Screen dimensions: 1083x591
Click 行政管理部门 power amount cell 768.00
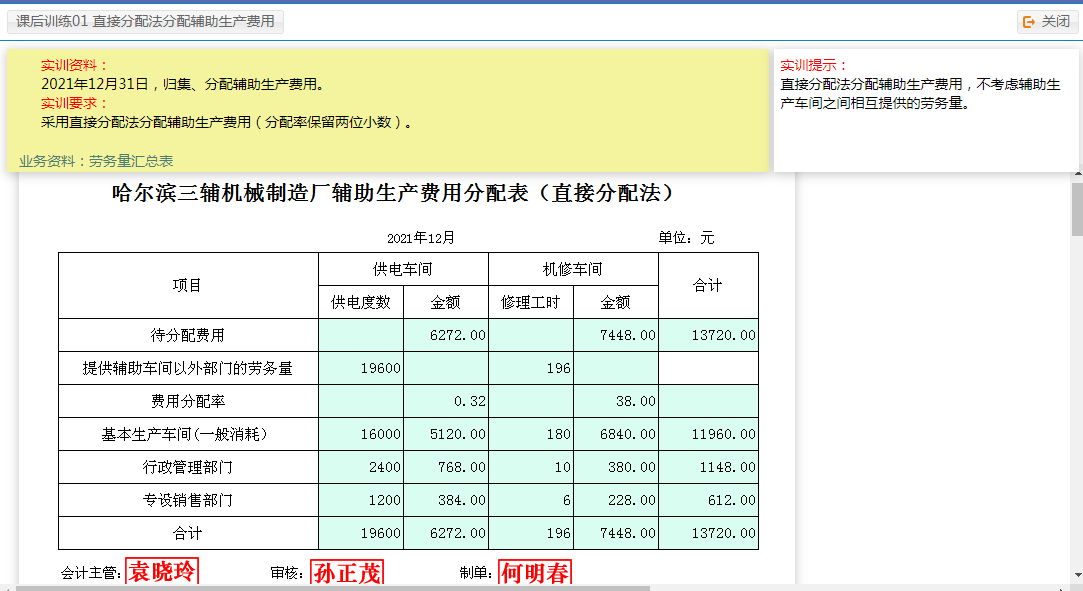point(446,468)
